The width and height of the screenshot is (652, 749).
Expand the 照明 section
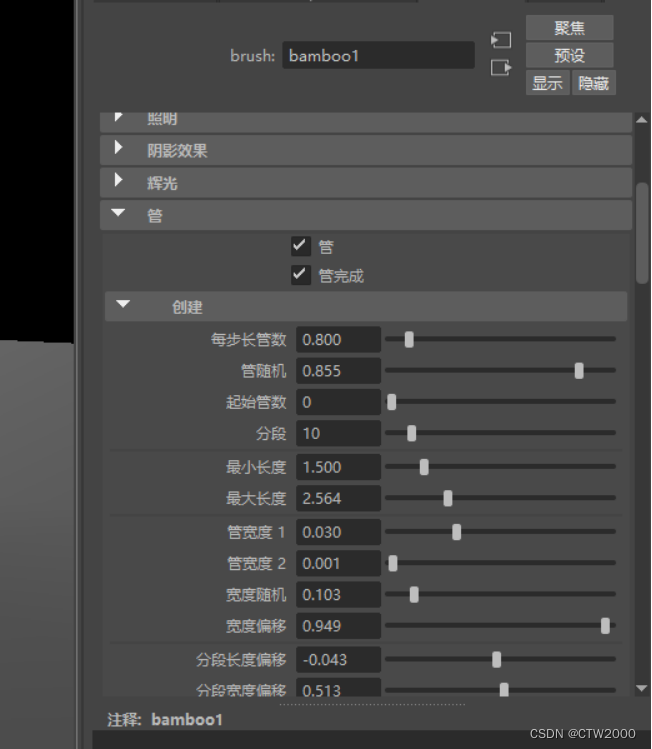point(366,121)
